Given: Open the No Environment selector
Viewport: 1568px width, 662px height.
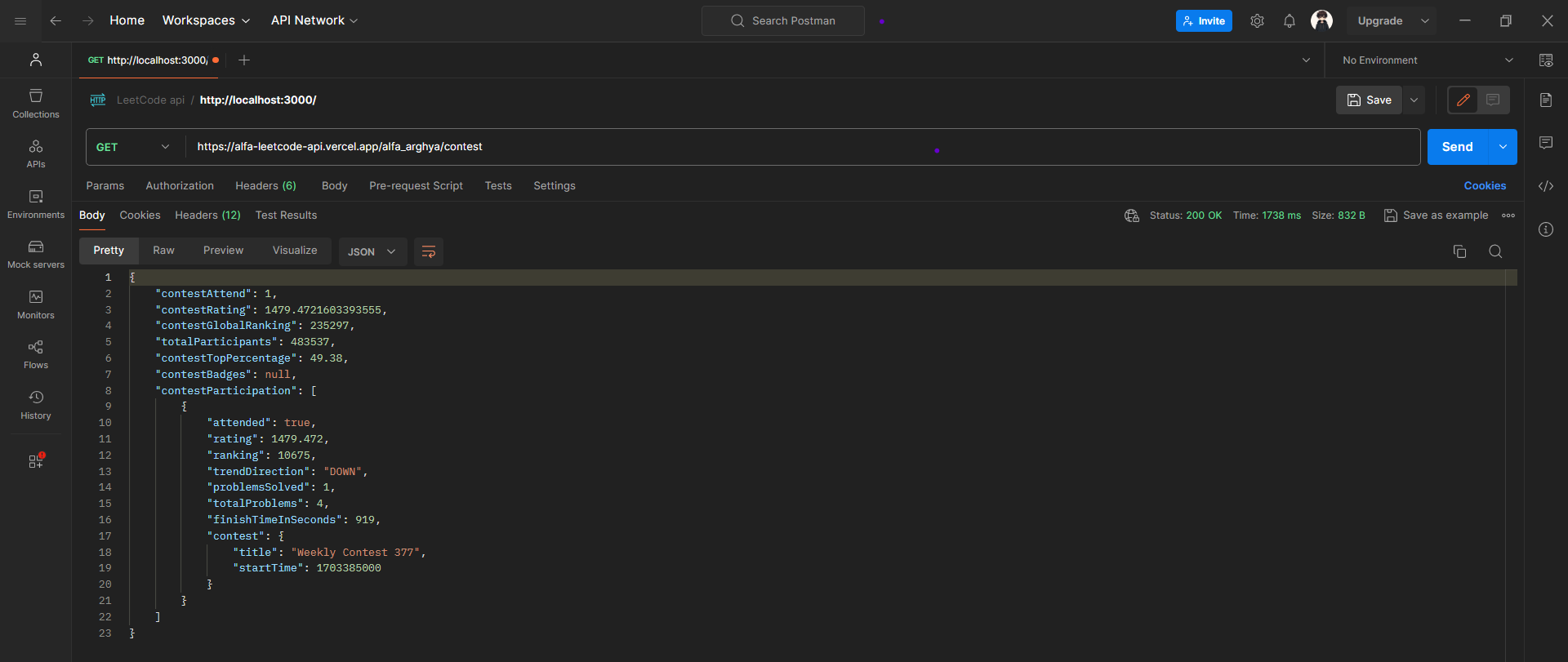Looking at the screenshot, I should pos(1426,60).
